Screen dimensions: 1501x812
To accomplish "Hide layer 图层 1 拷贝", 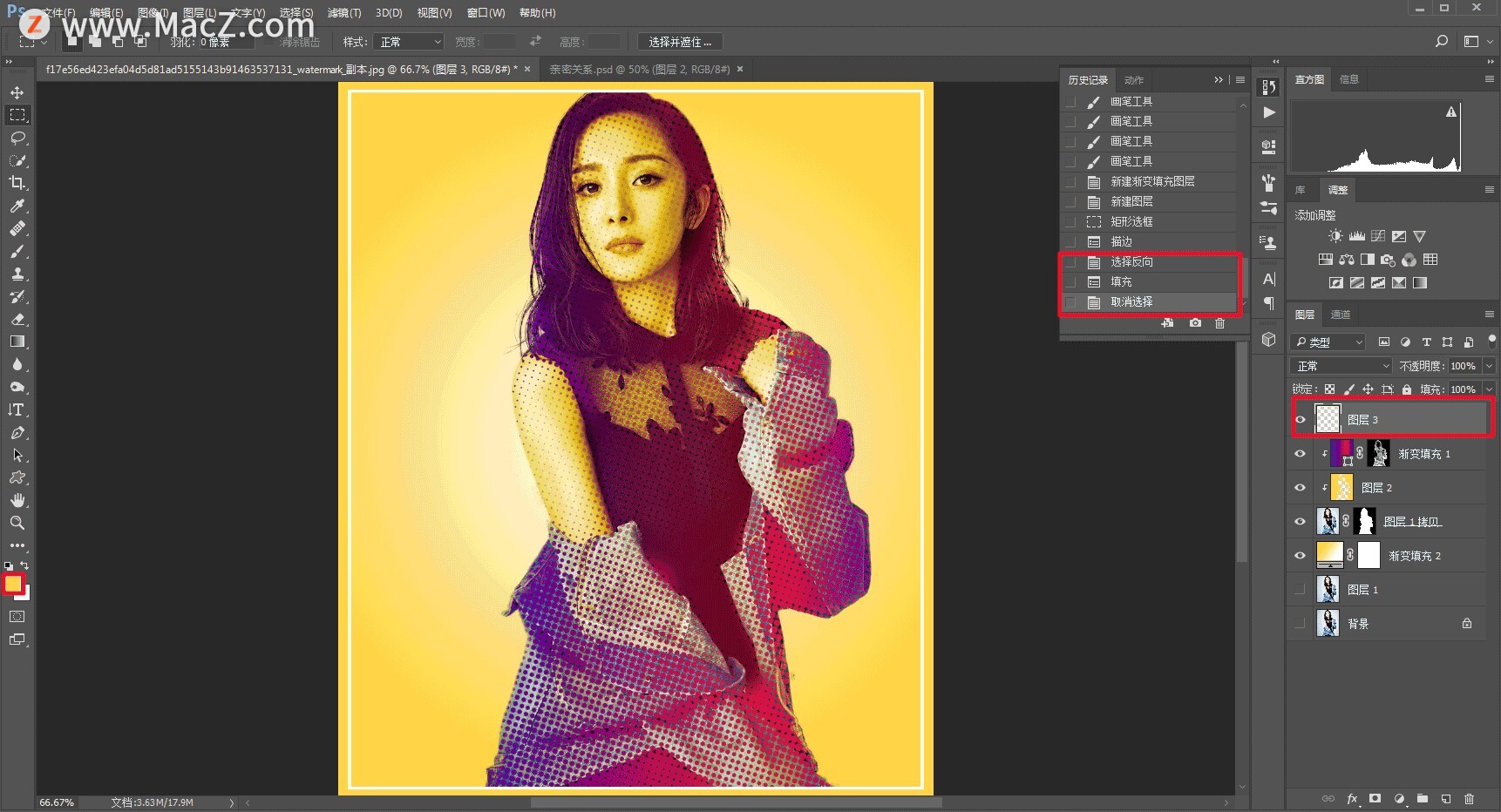I will (x=1300, y=522).
